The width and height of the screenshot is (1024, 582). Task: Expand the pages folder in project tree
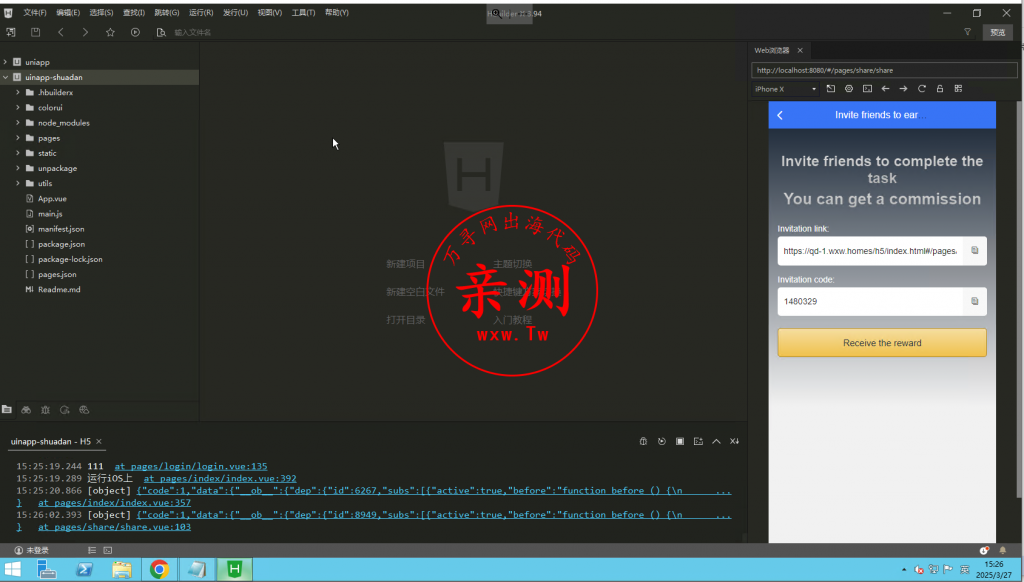click(18, 138)
